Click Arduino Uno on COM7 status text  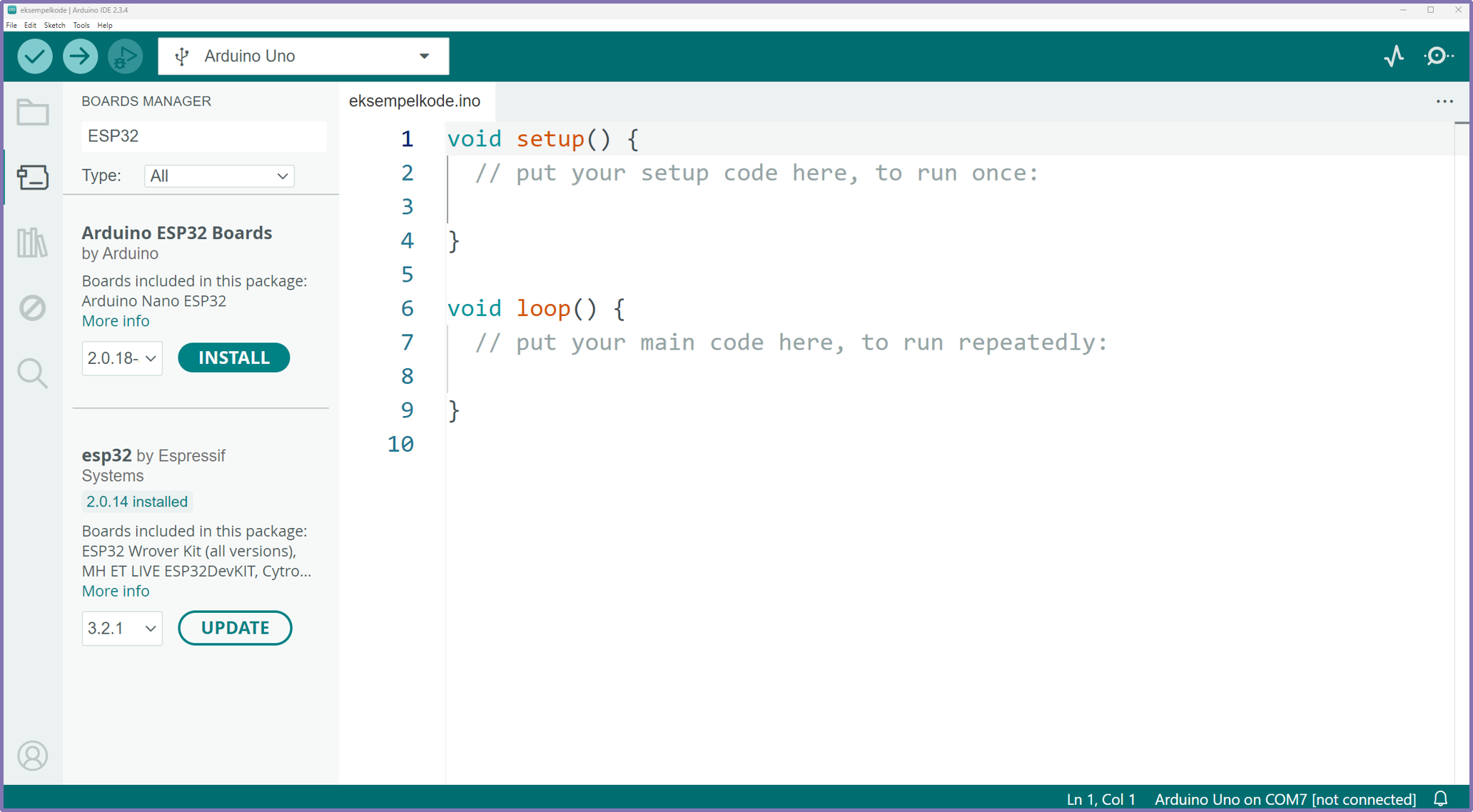[1285, 799]
